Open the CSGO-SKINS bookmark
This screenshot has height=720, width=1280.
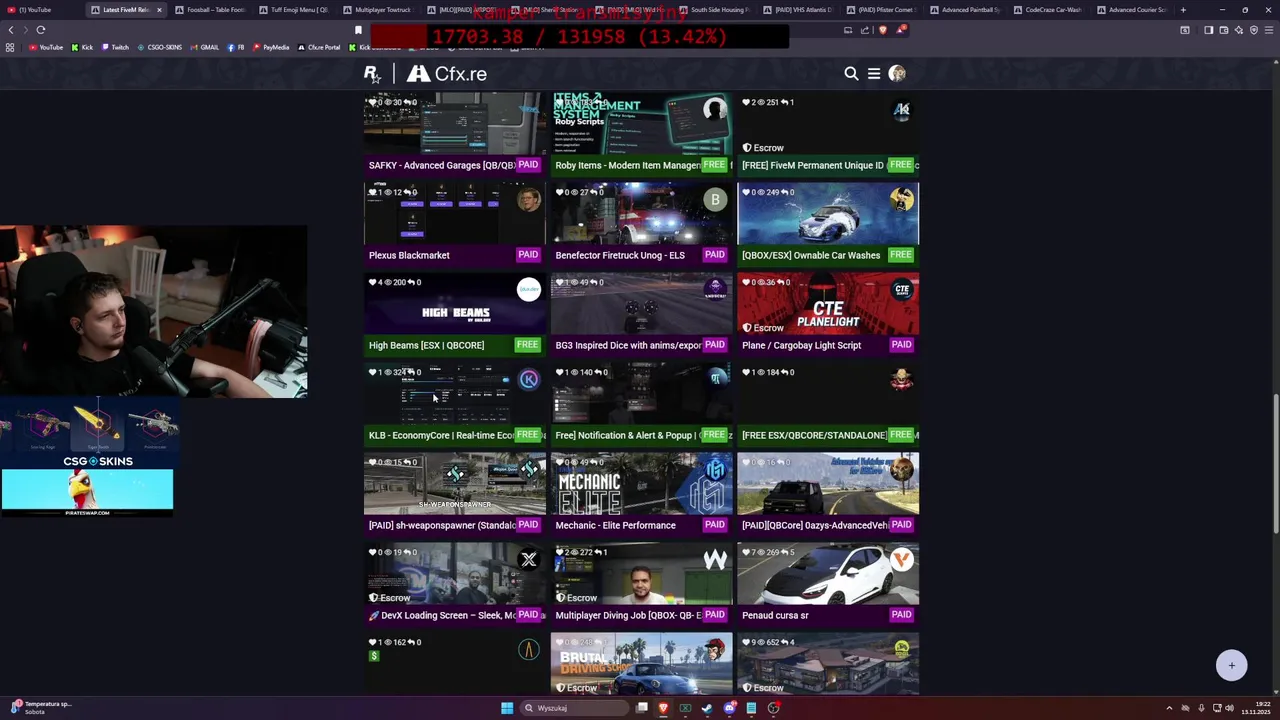(x=160, y=47)
